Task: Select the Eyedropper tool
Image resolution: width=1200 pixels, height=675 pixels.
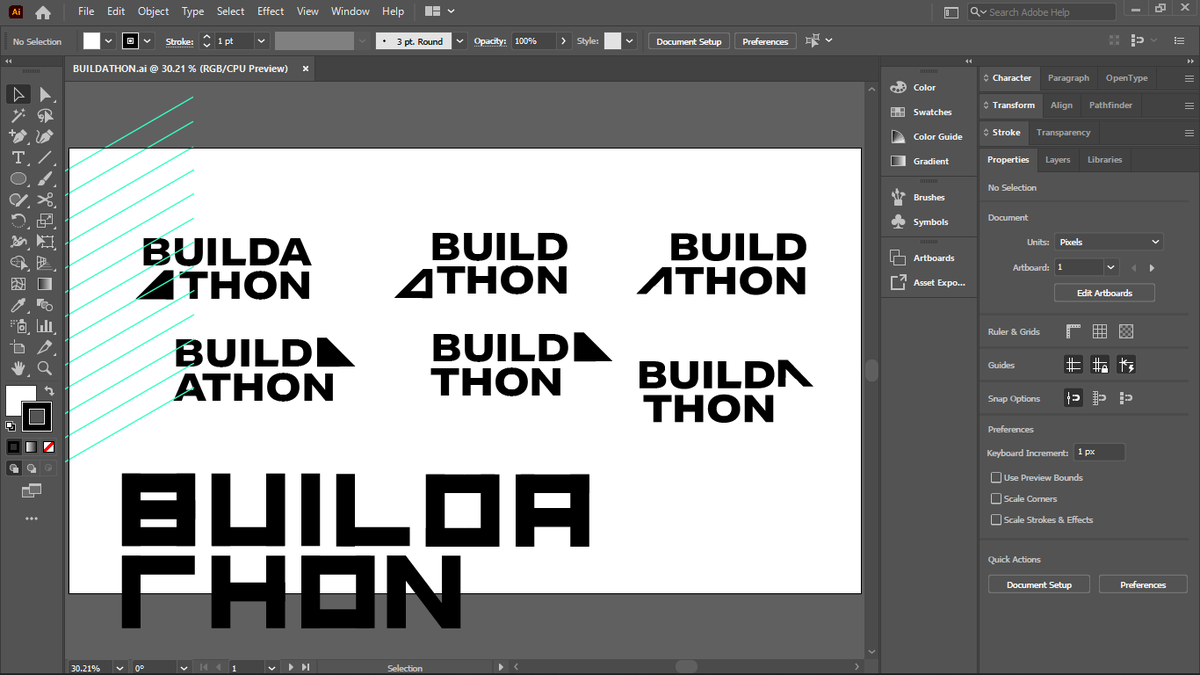Action: point(18,305)
